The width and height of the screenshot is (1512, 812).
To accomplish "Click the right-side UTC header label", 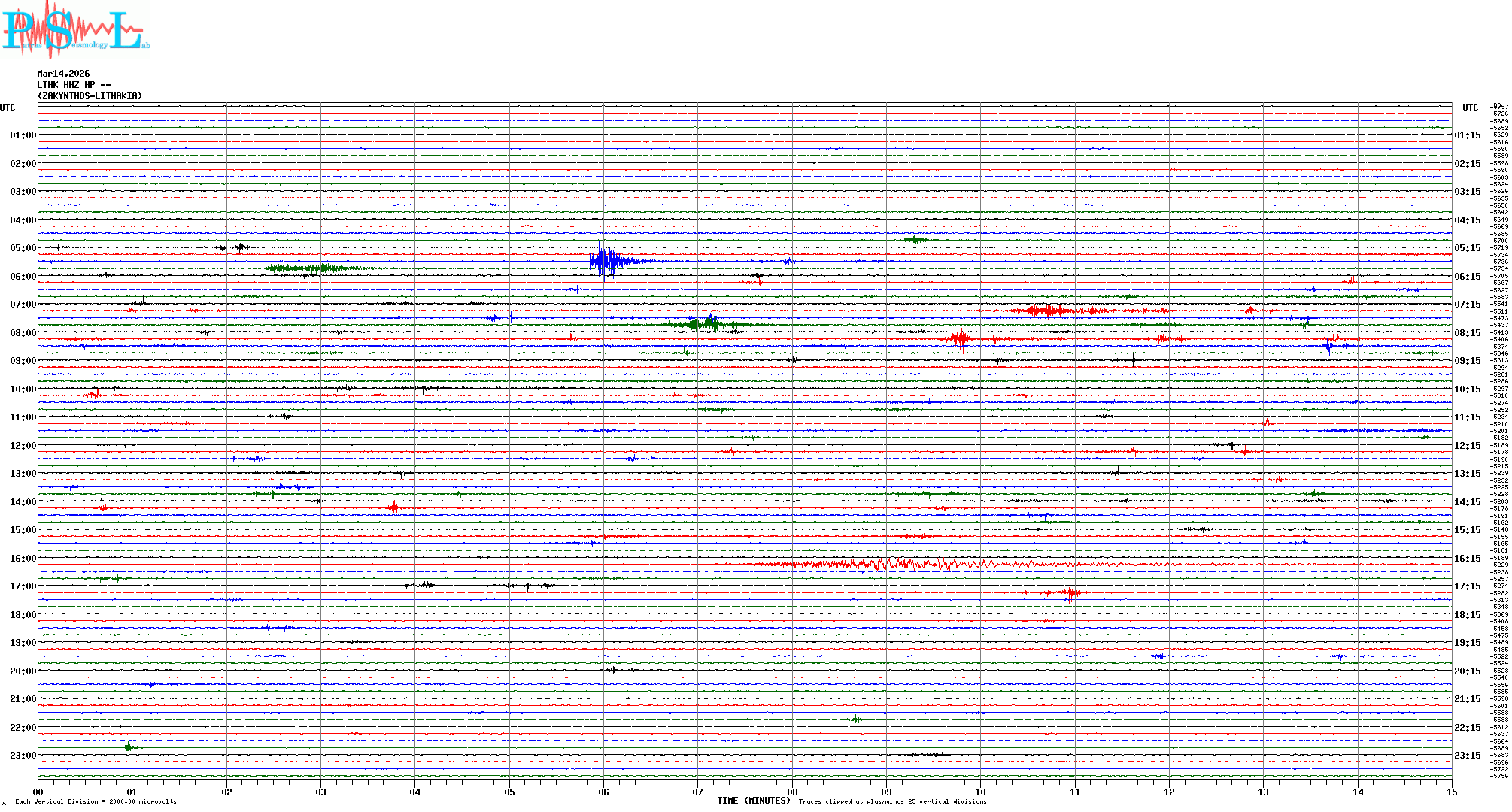I will pyautogui.click(x=1470, y=108).
